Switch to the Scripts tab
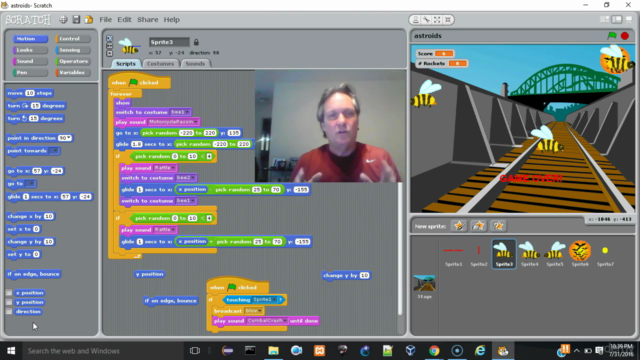 tap(126, 64)
